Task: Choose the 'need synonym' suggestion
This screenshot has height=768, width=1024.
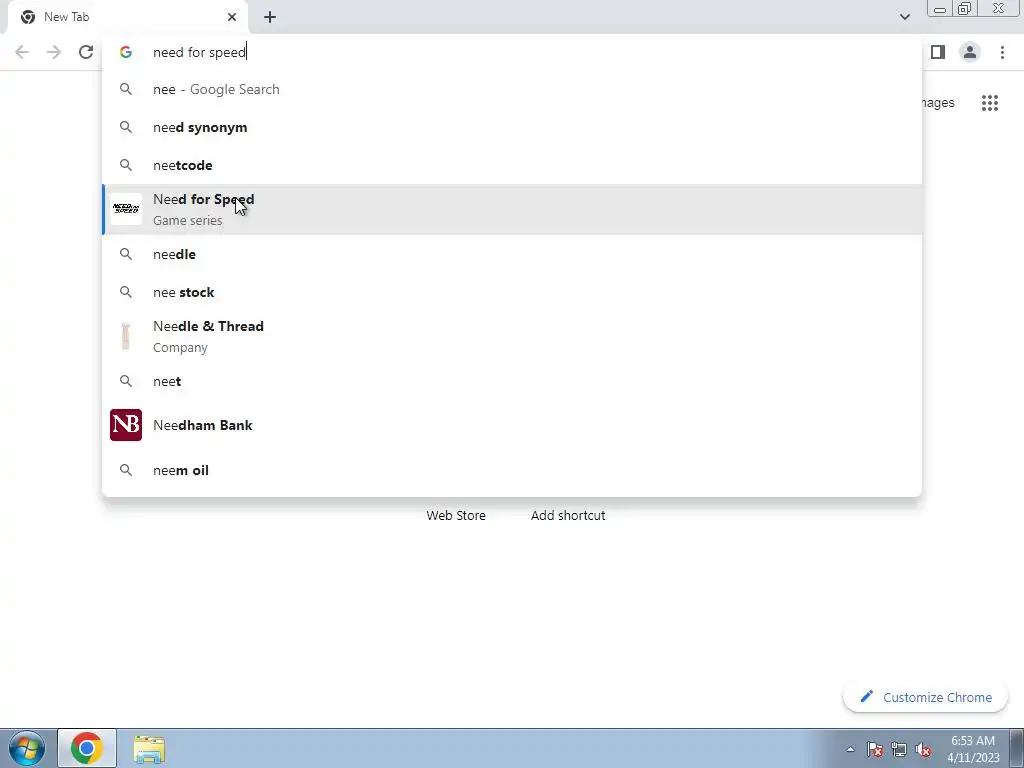Action: tap(512, 127)
